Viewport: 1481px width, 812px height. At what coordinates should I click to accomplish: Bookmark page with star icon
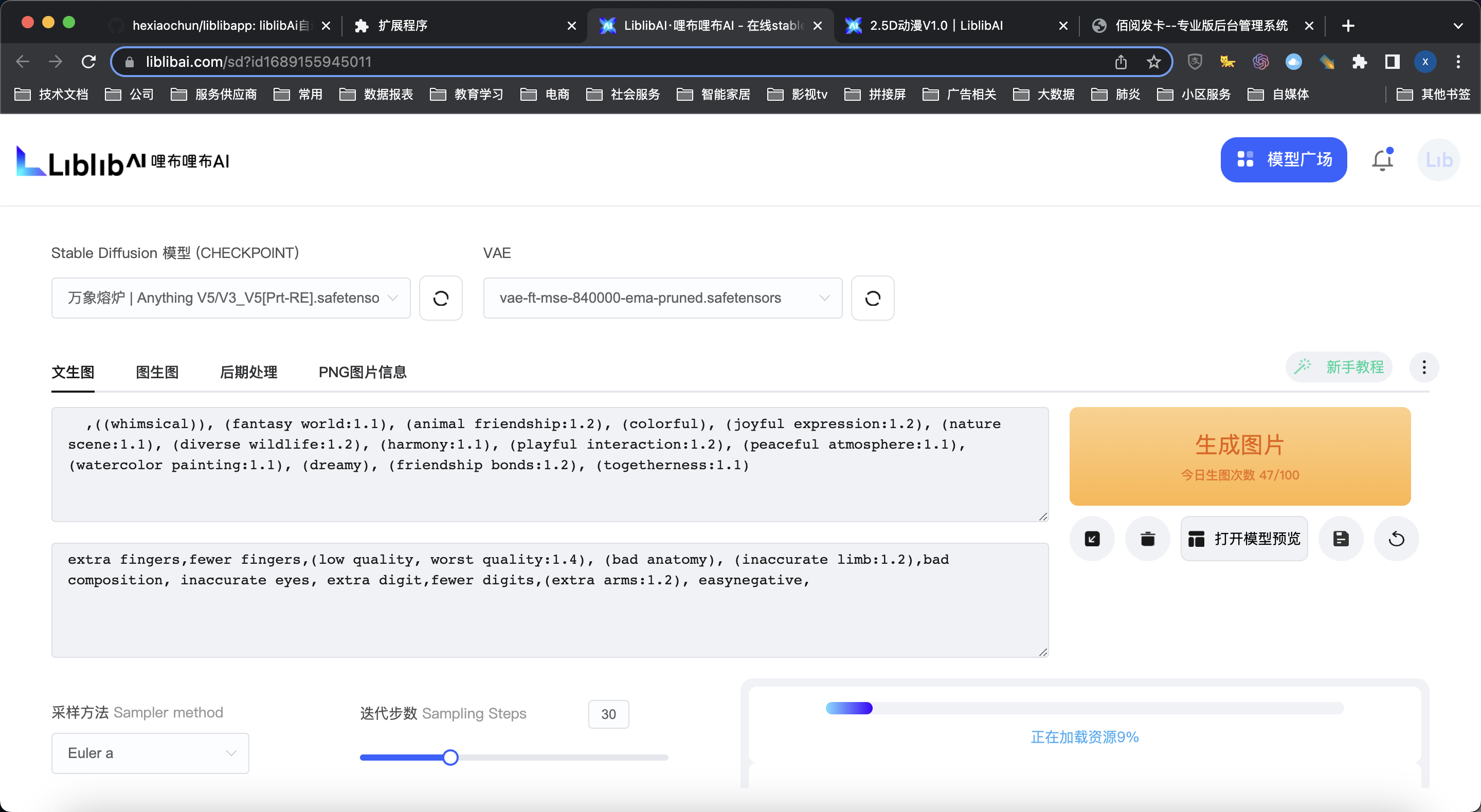pyautogui.click(x=1153, y=62)
